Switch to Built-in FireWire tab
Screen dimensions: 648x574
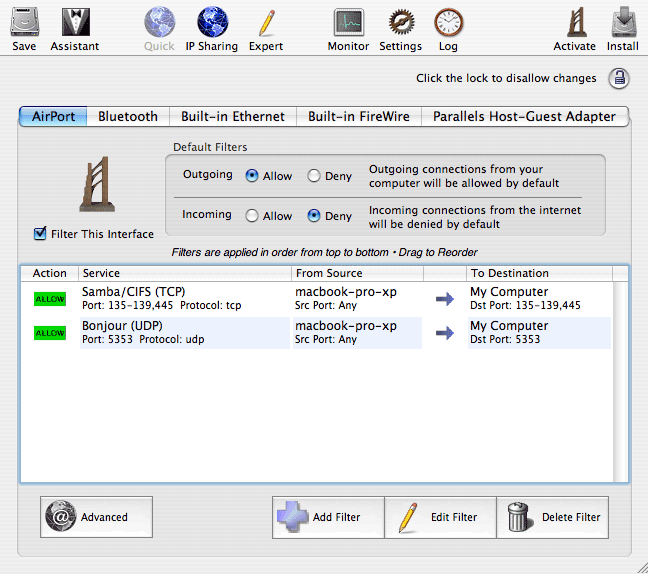[x=359, y=117]
